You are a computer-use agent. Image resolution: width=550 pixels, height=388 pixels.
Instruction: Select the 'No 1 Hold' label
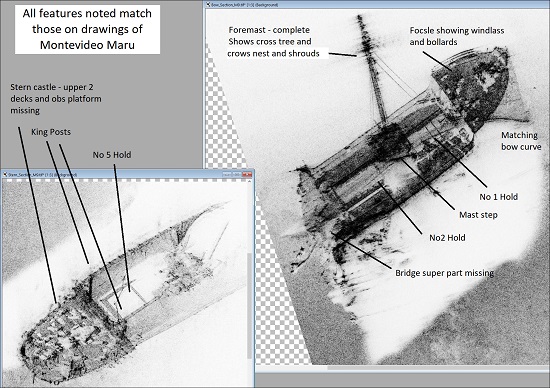(498, 197)
